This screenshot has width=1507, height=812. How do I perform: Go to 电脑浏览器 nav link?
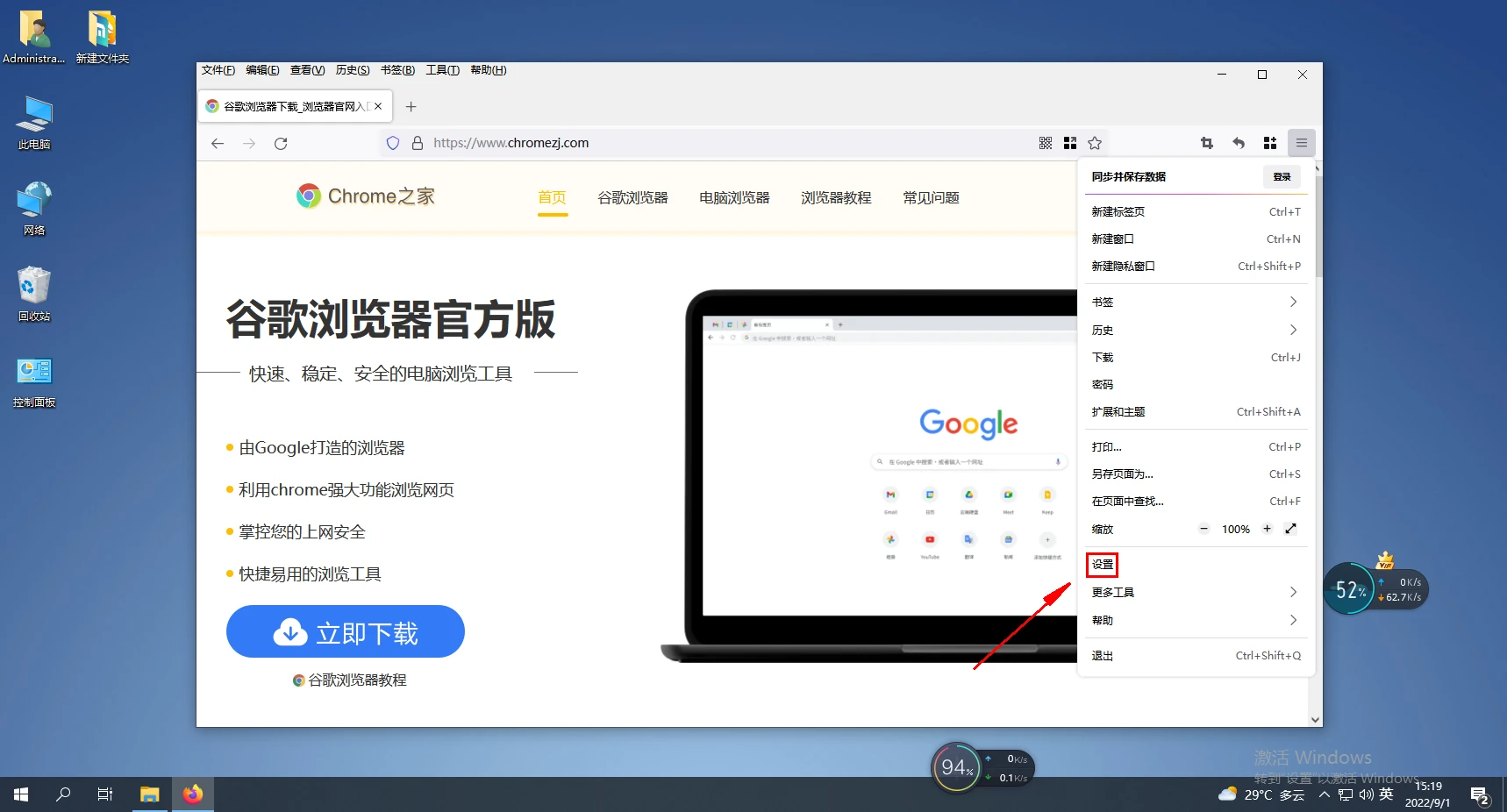coord(734,197)
